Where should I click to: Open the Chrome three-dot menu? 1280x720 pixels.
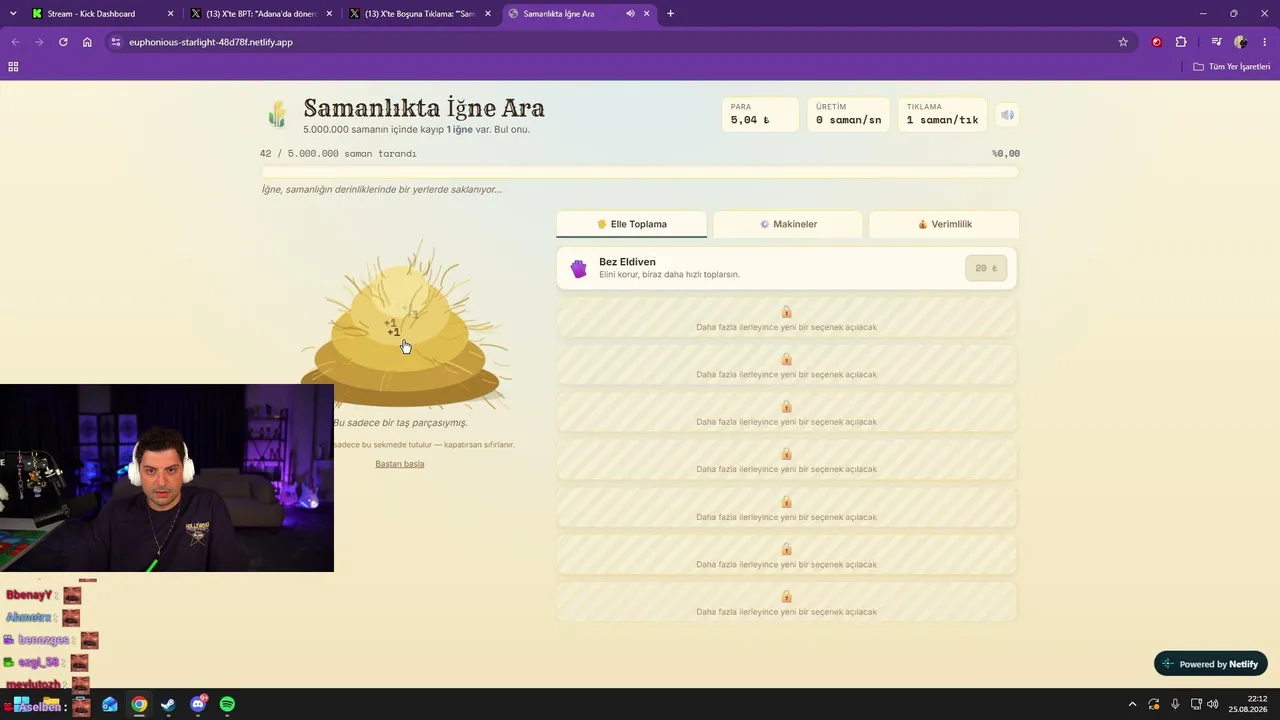click(1265, 42)
